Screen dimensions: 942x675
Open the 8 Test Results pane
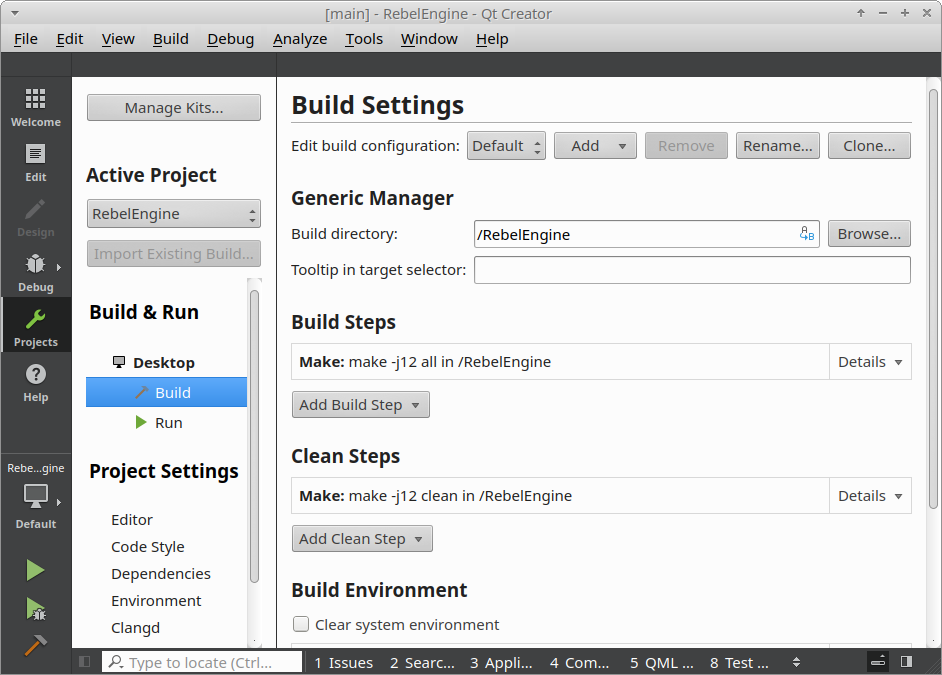(739, 662)
